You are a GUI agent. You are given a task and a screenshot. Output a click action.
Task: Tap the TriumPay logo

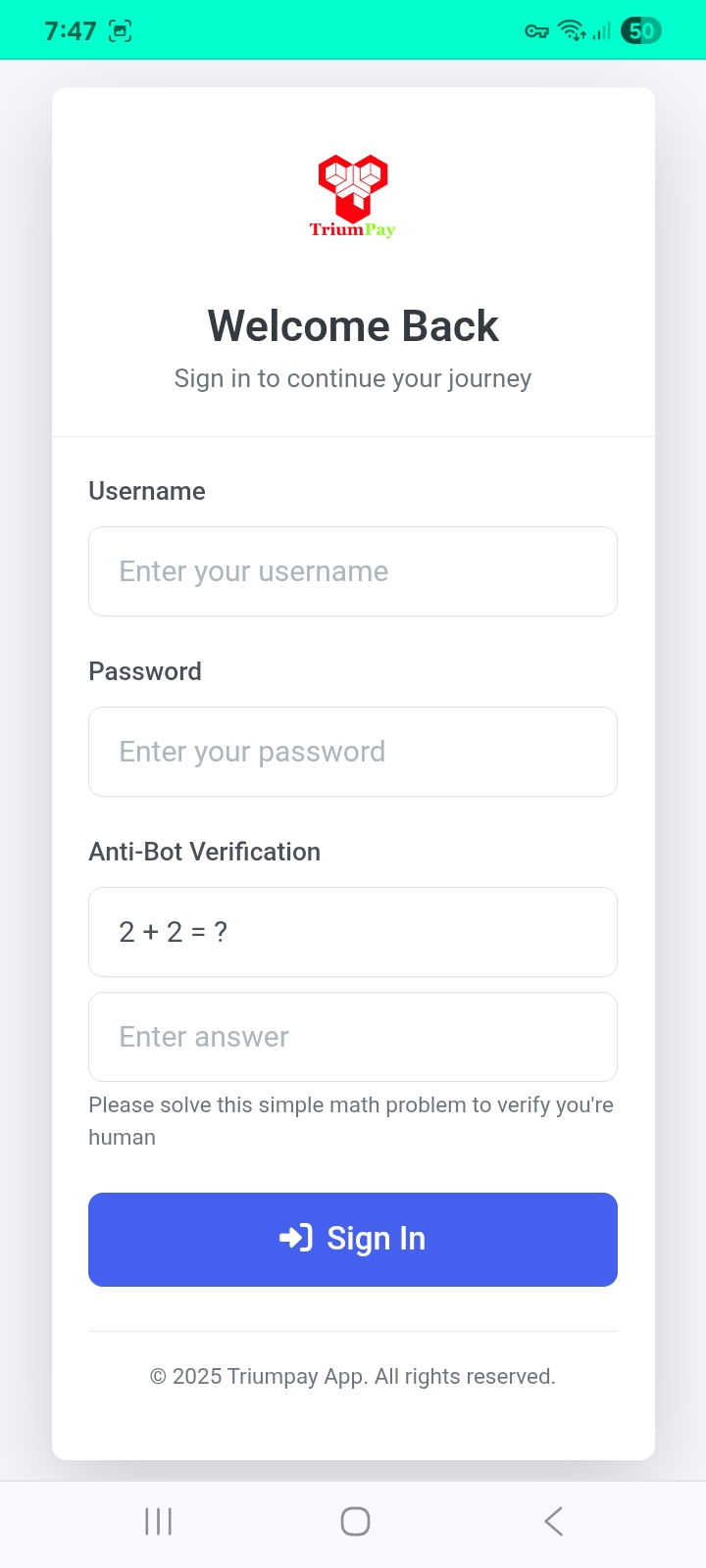pyautogui.click(x=353, y=196)
